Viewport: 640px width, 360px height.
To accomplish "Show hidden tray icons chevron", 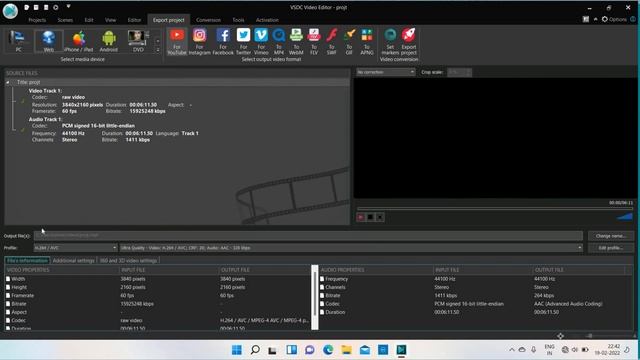I will [511, 350].
